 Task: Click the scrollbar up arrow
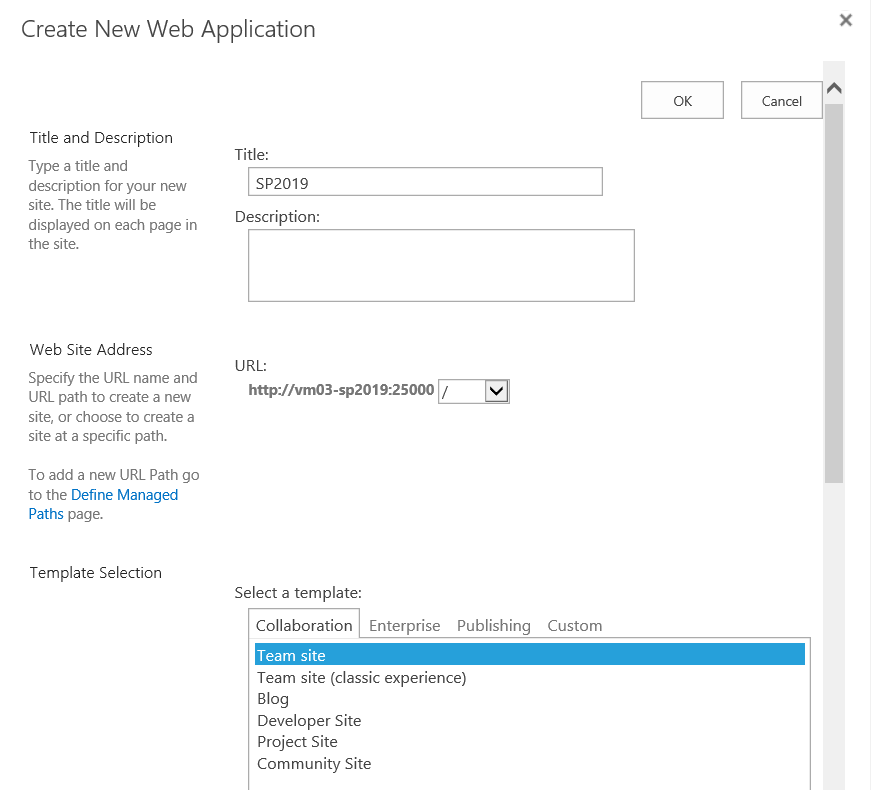click(x=834, y=88)
